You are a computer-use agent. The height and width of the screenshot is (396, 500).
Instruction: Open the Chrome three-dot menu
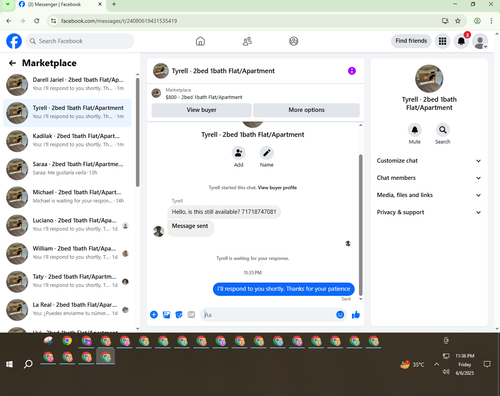point(491,21)
